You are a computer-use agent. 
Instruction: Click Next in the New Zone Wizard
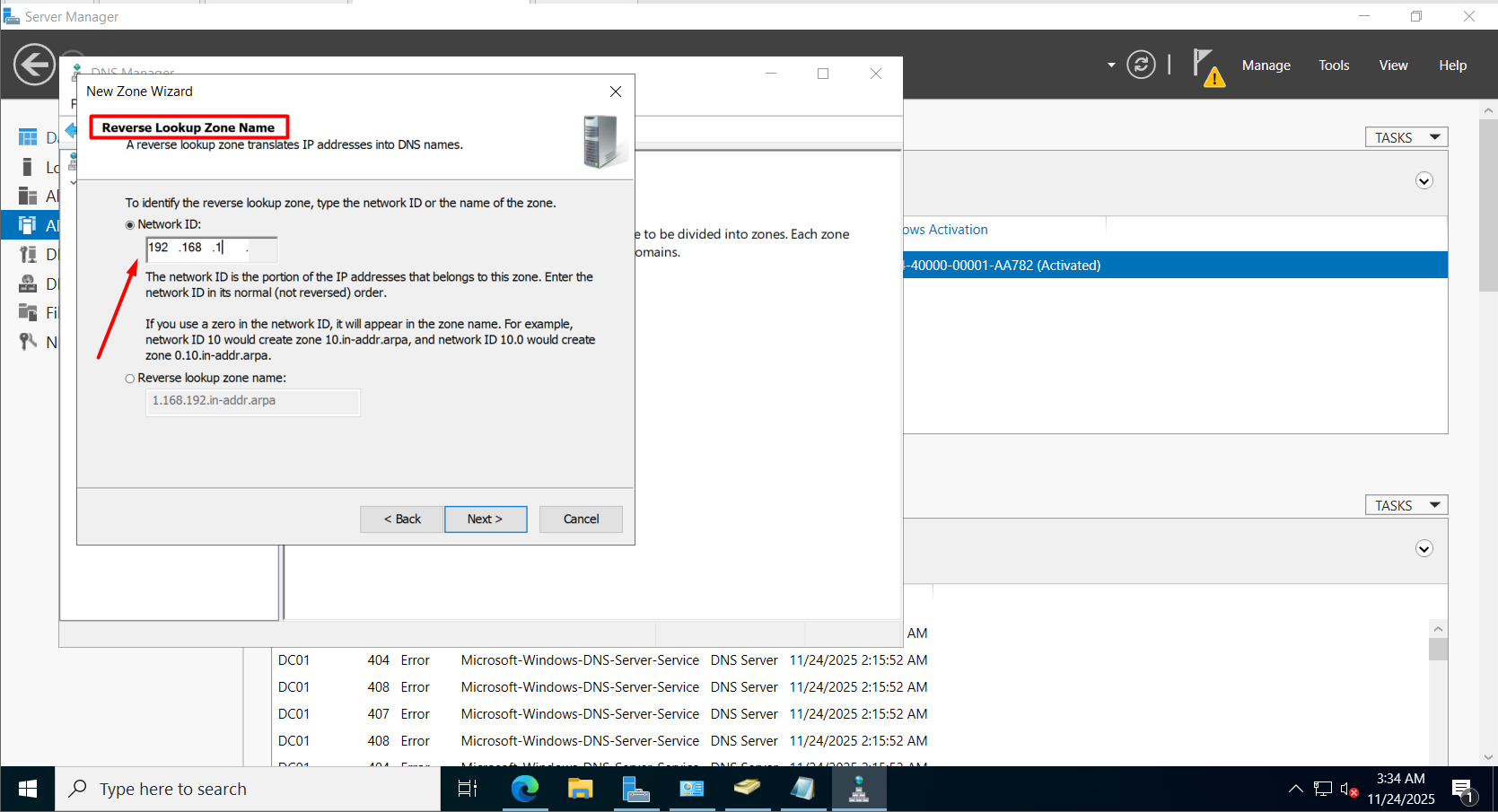(485, 519)
